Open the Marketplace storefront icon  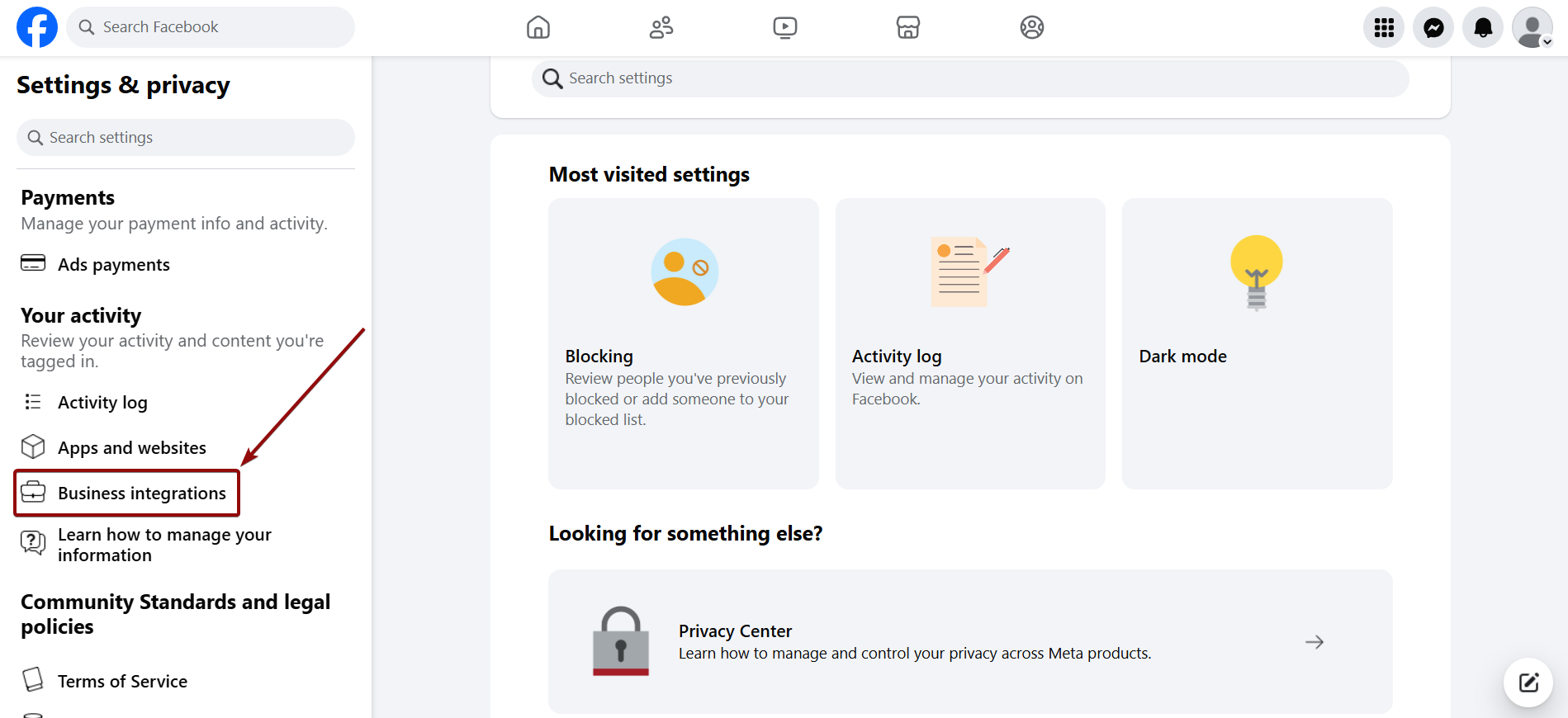pos(907,27)
